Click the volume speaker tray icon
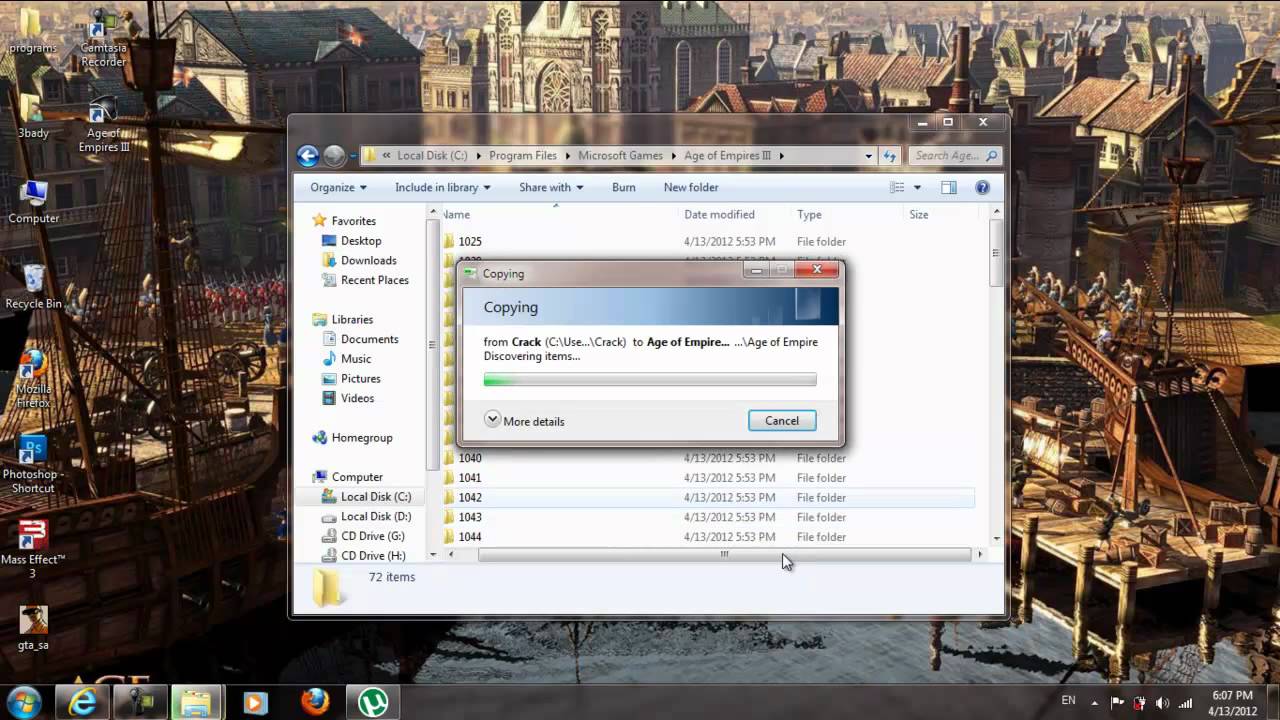The image size is (1280, 720). click(1163, 703)
